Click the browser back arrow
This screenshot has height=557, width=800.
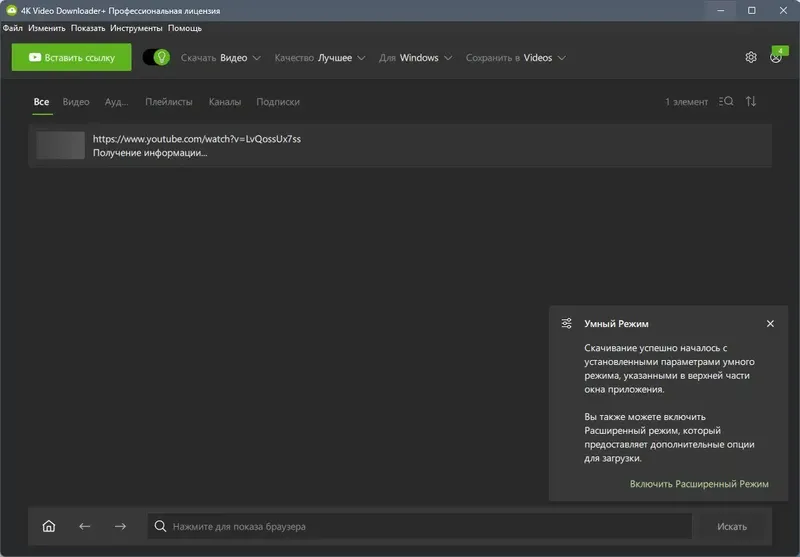coord(85,526)
